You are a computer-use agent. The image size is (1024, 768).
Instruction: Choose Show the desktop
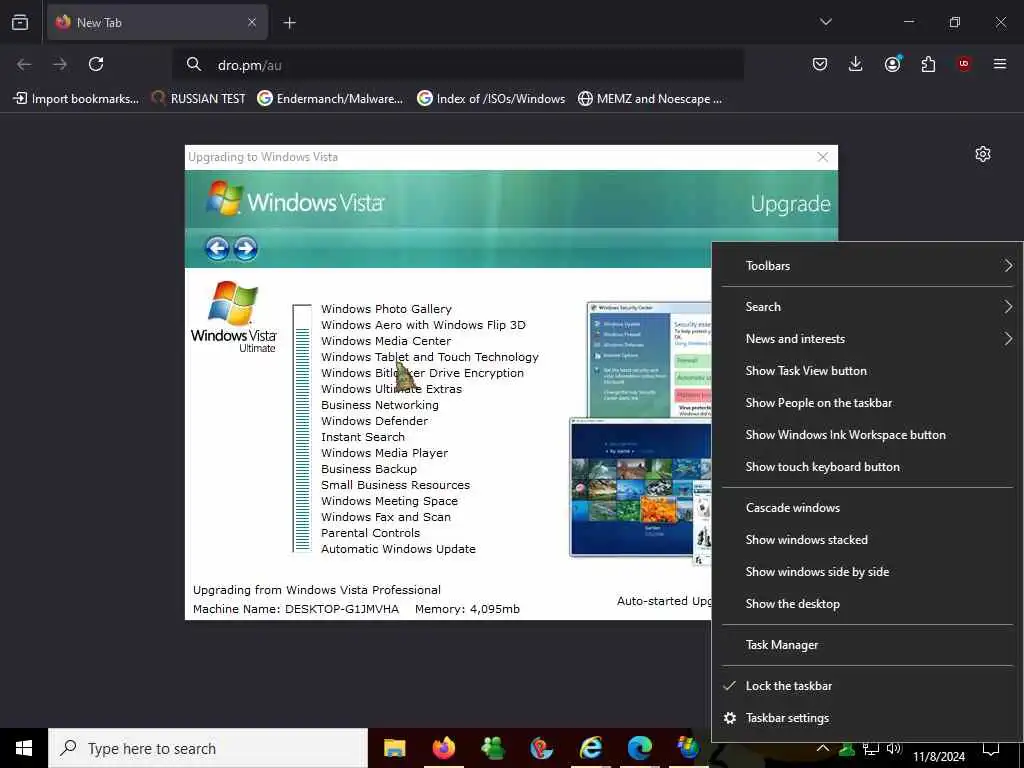coord(867,604)
